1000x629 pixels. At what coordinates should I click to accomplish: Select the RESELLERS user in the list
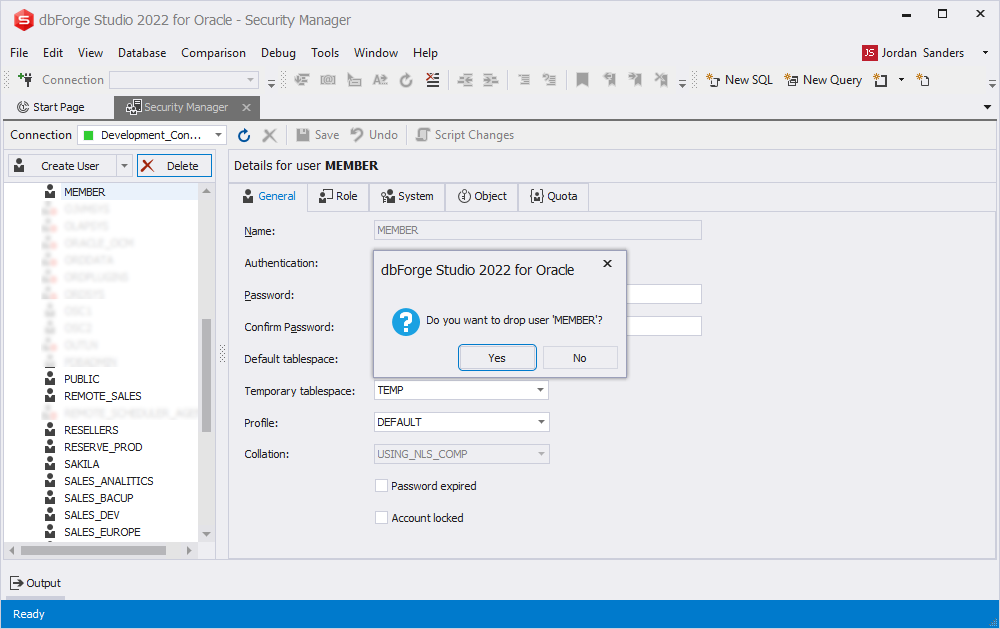91,430
